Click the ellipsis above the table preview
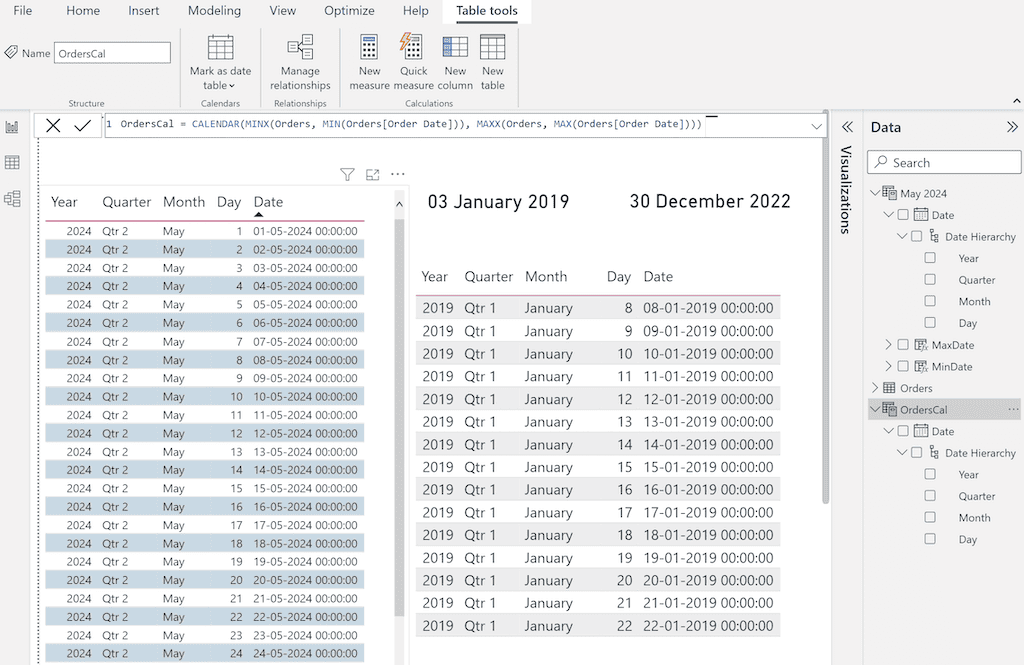This screenshot has height=665, width=1024. click(x=397, y=174)
